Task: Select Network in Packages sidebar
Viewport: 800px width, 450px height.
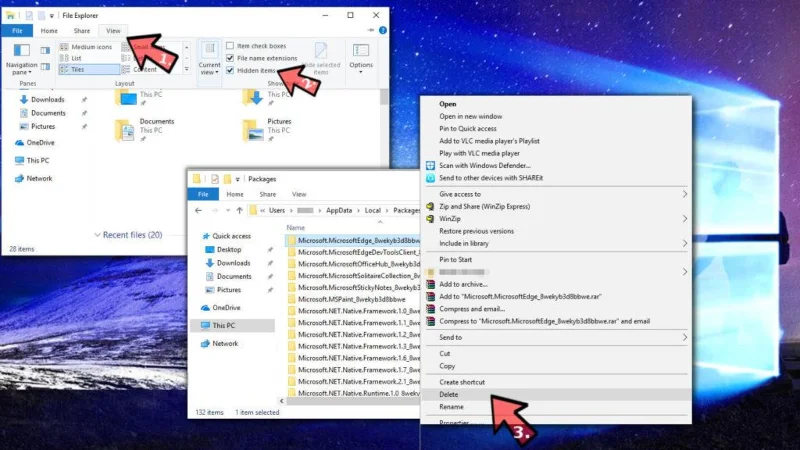Action: [219, 343]
